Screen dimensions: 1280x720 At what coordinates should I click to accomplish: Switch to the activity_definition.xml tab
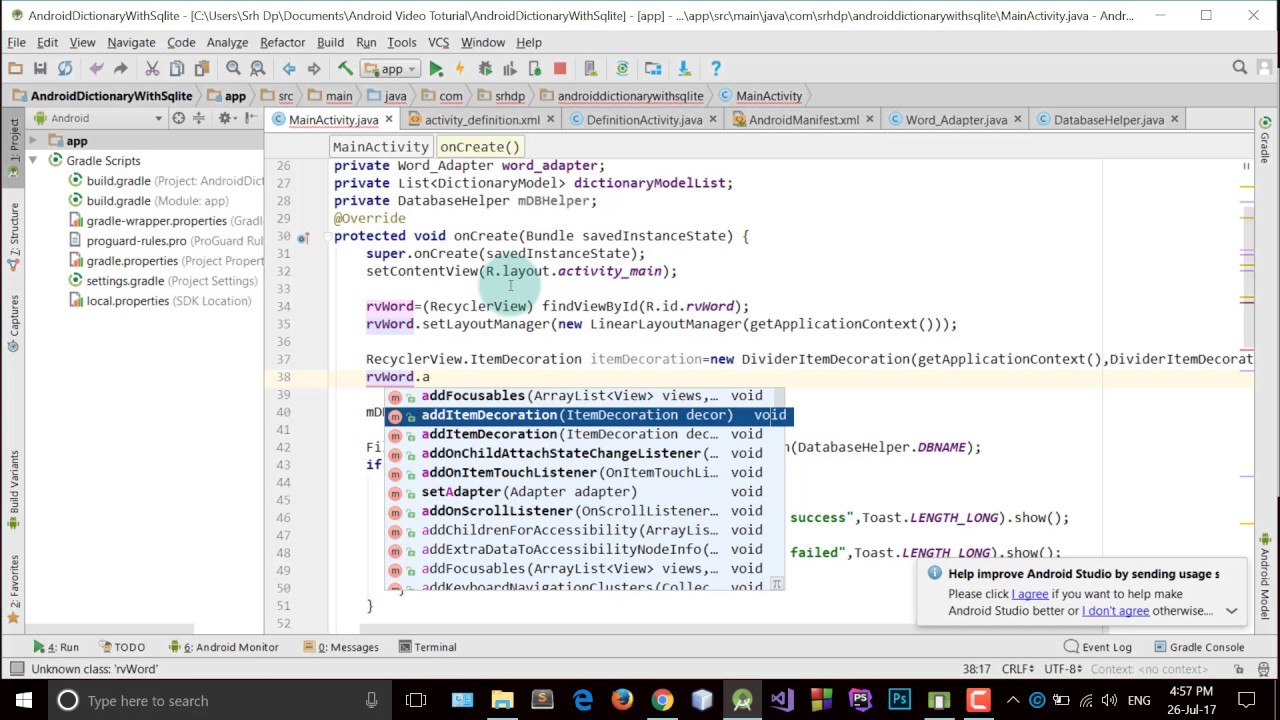(482, 119)
